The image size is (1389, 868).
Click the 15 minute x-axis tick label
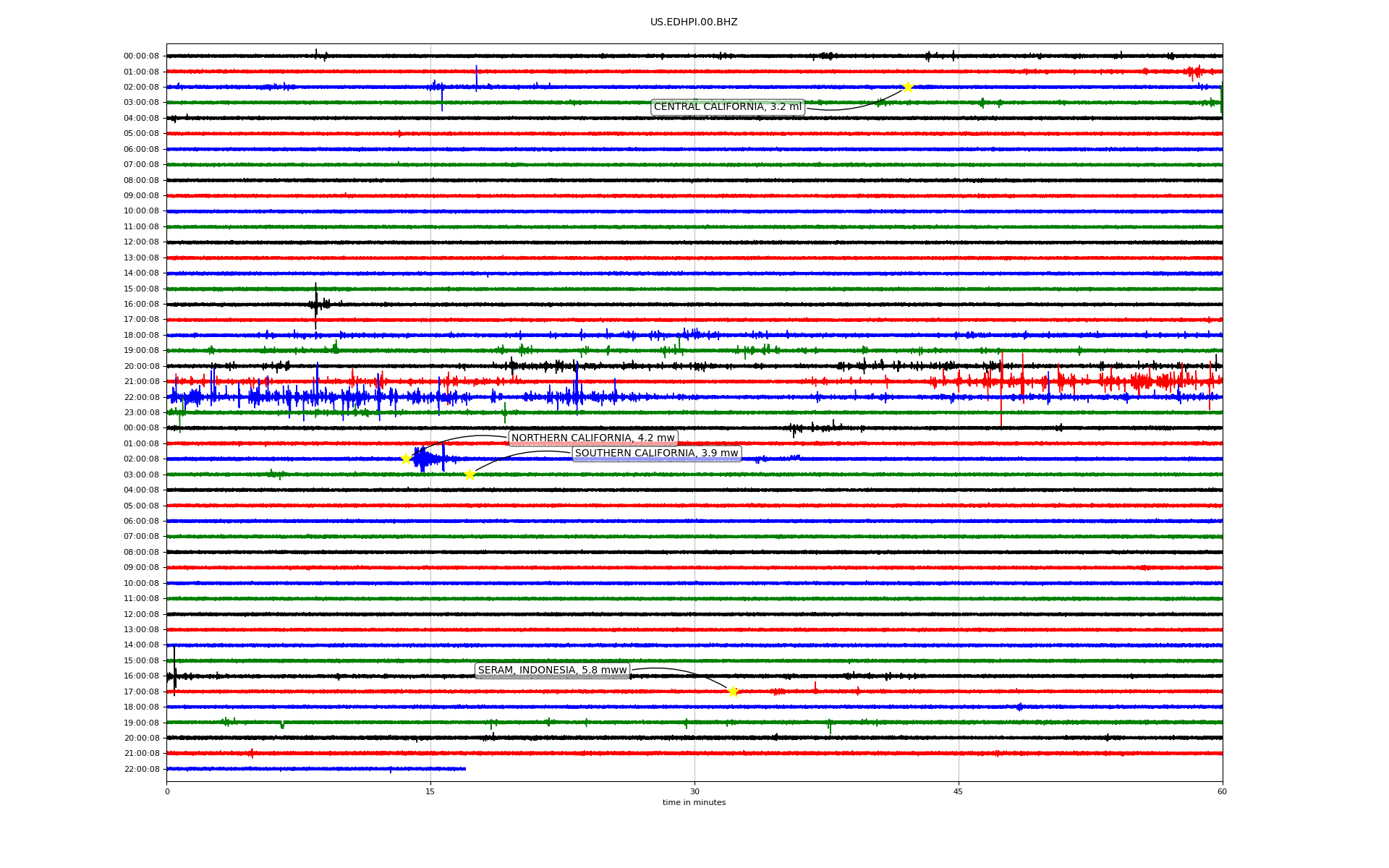click(x=430, y=791)
